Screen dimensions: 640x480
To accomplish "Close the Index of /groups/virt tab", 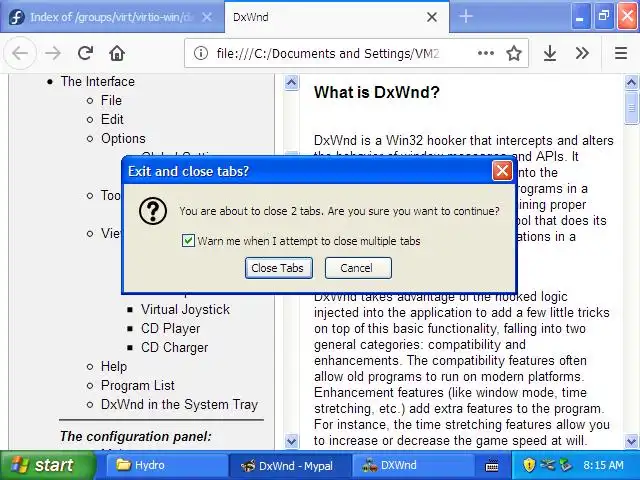I will point(207,17).
